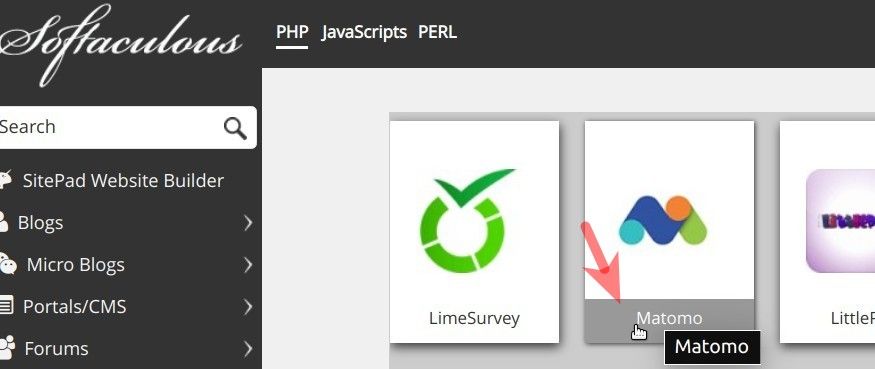This screenshot has width=875, height=369.
Task: Click the search magnifier icon
Action: tap(235, 128)
